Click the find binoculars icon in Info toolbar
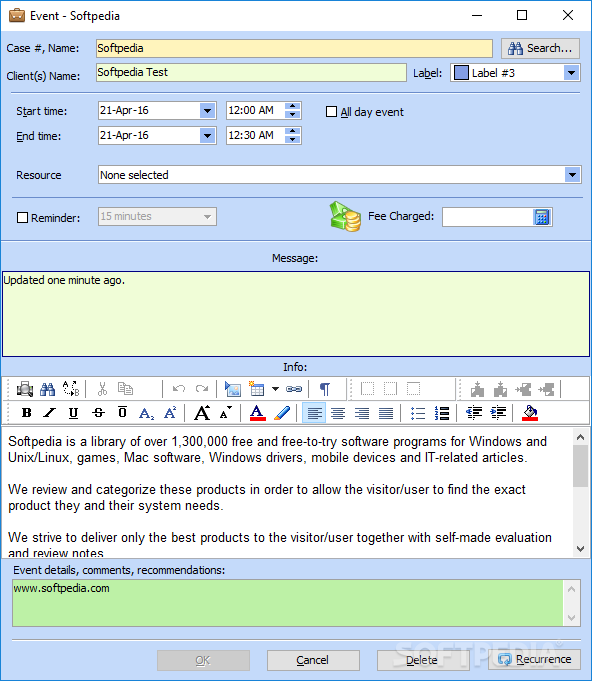This screenshot has width=592, height=681. tap(47, 389)
